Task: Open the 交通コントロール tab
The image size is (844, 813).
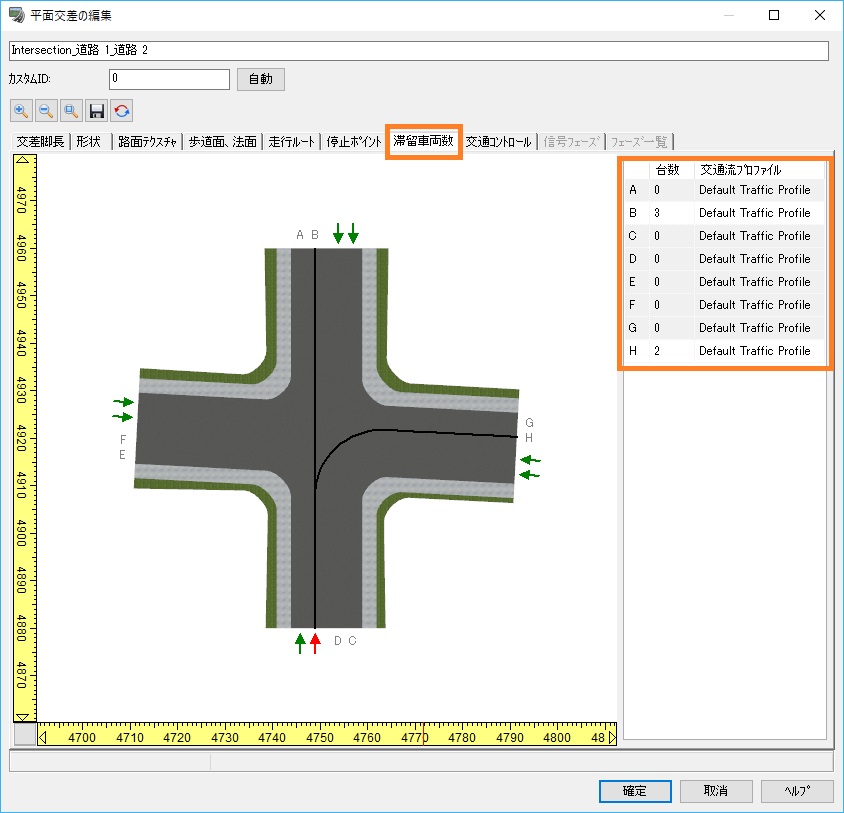Action: point(498,142)
